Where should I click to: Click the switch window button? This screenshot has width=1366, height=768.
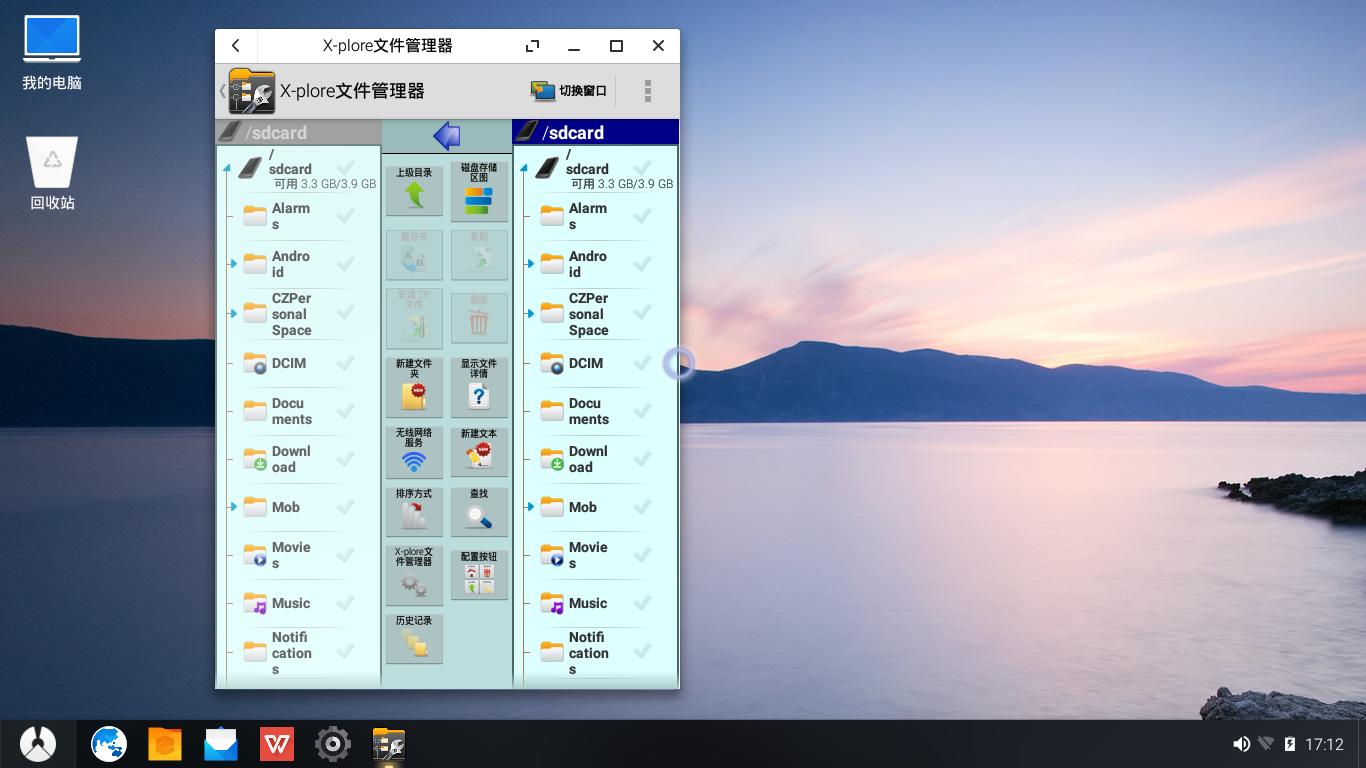[566, 90]
